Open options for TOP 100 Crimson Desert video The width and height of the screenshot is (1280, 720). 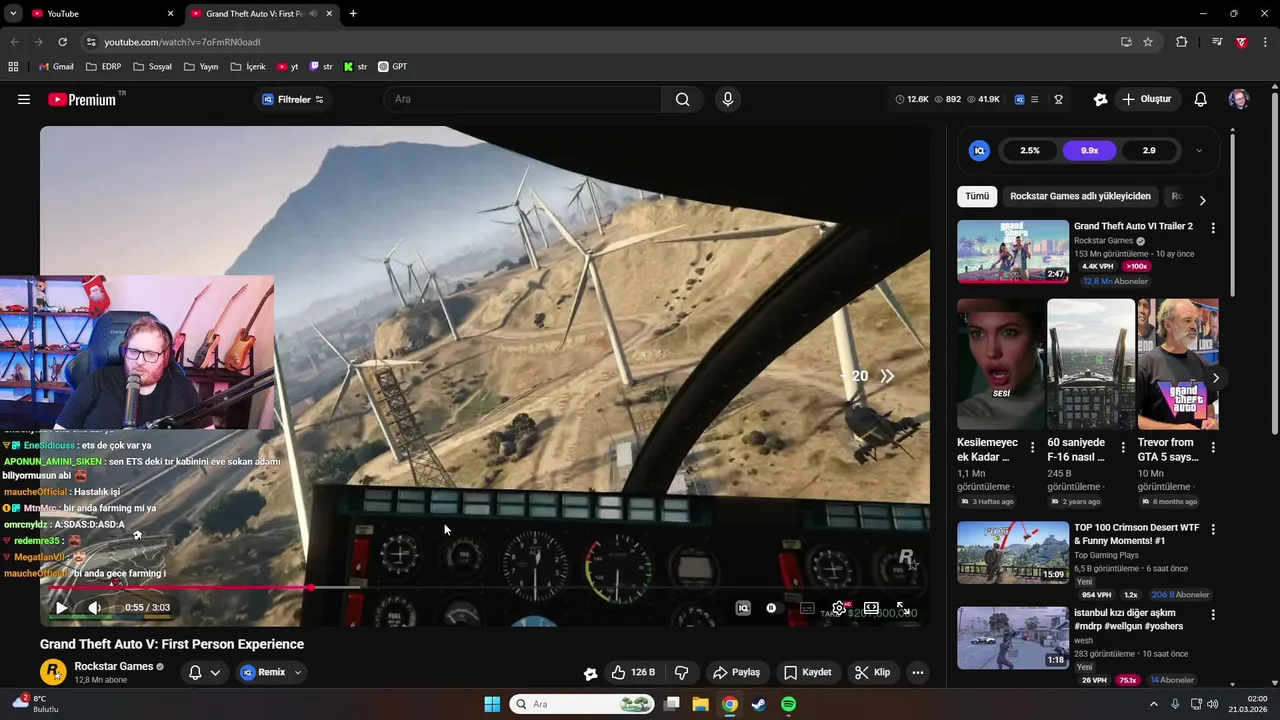click(1213, 529)
